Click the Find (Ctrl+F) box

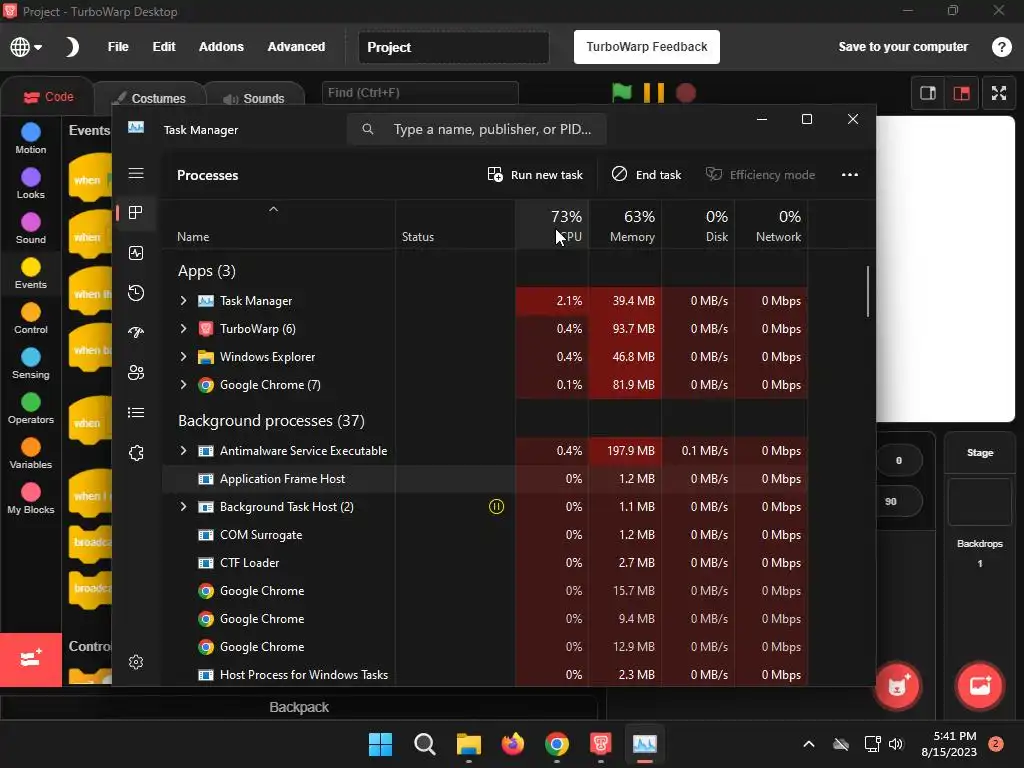point(420,93)
